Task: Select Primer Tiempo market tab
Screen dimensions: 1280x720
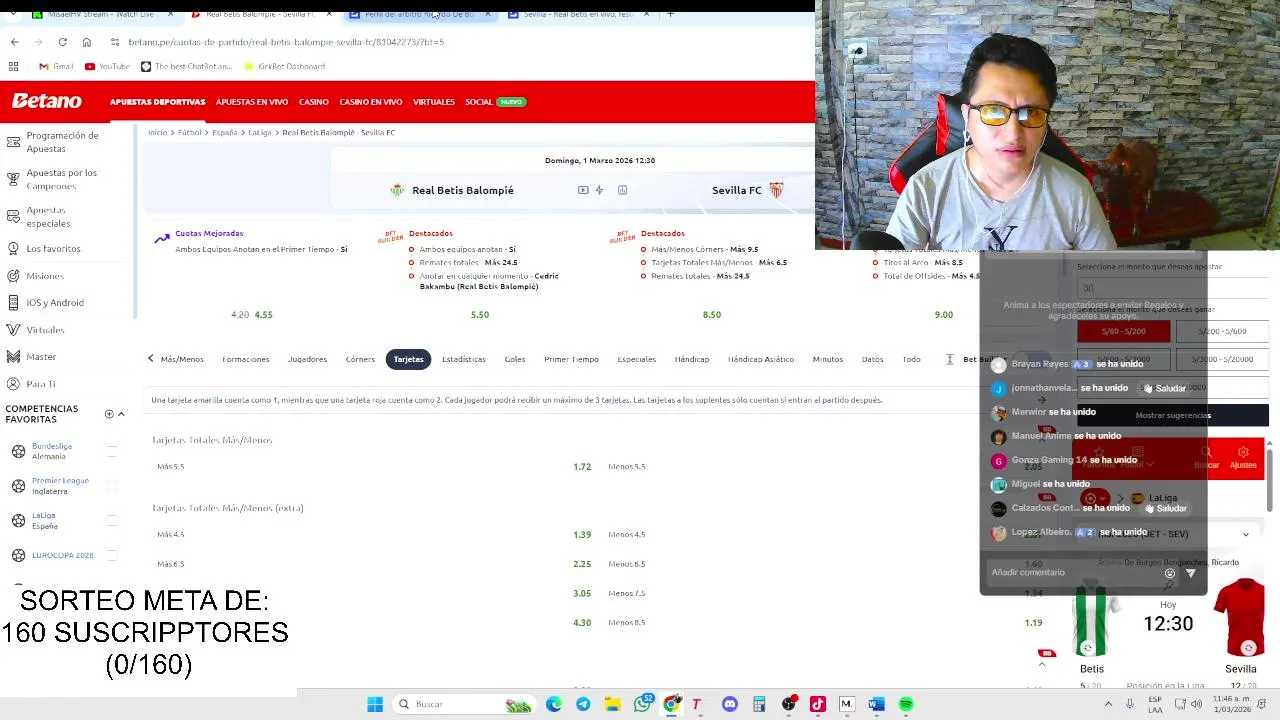Action: (x=571, y=359)
